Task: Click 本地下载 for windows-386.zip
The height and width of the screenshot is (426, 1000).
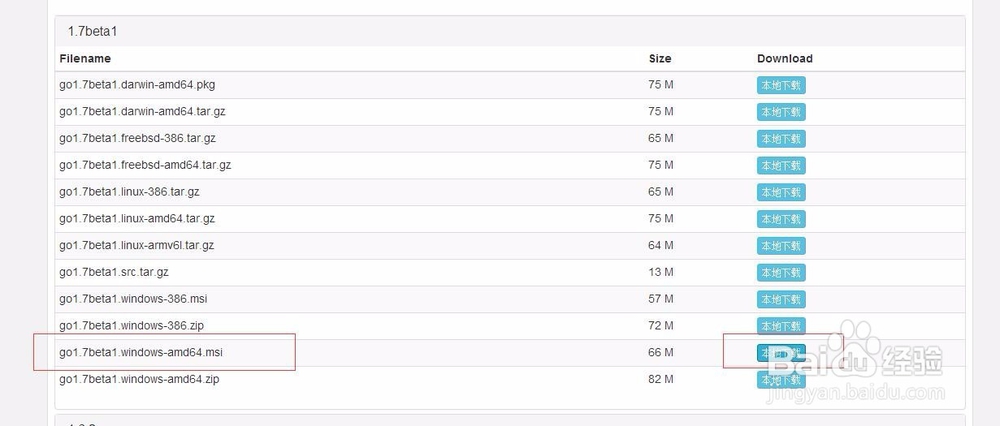Action: click(x=781, y=326)
